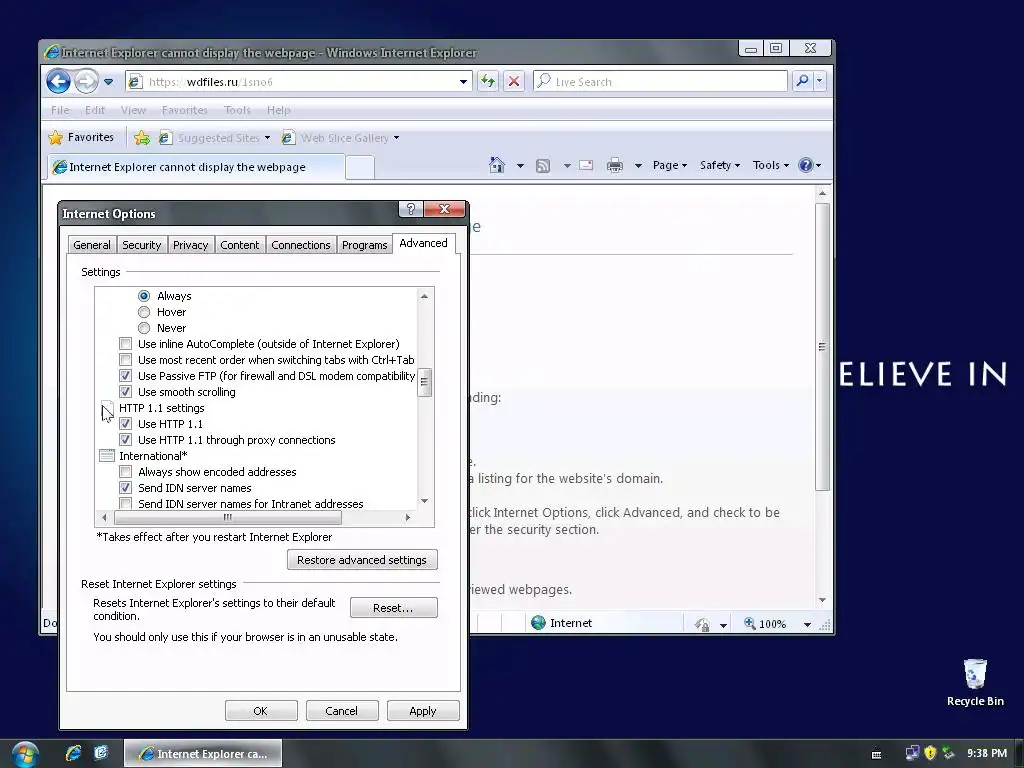Click the IE Back navigation button

coord(59,82)
